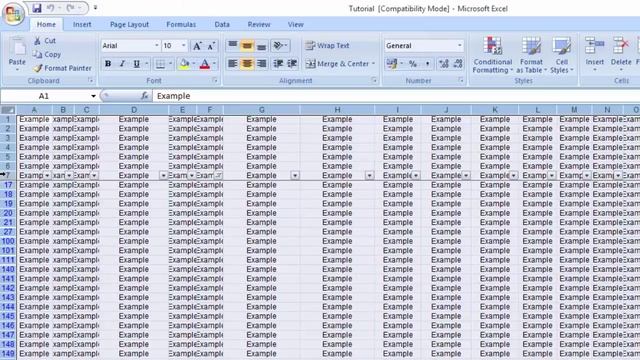
Task: Open the Office Button menu
Action: click(x=13, y=14)
